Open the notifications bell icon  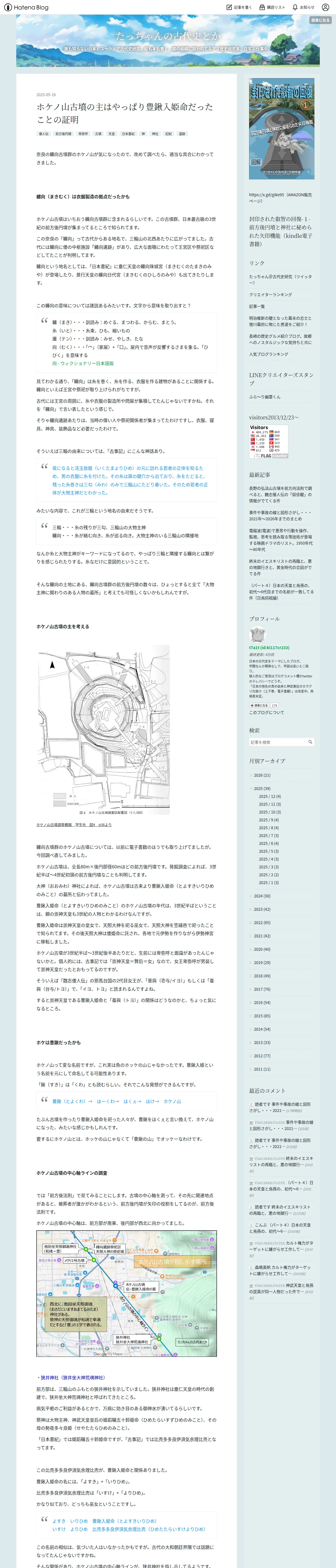coord(295,7)
